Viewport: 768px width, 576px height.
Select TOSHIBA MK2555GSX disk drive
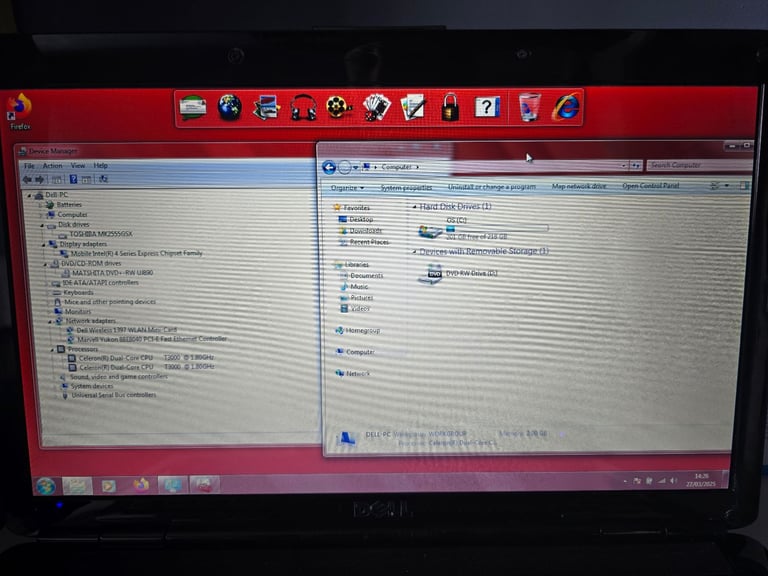[96, 234]
